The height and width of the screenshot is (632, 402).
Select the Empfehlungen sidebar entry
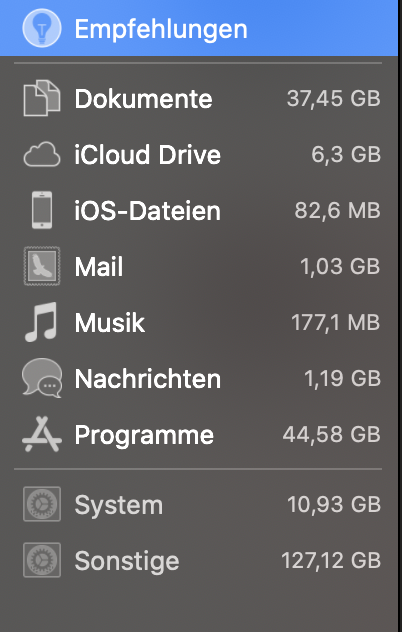[199, 28]
